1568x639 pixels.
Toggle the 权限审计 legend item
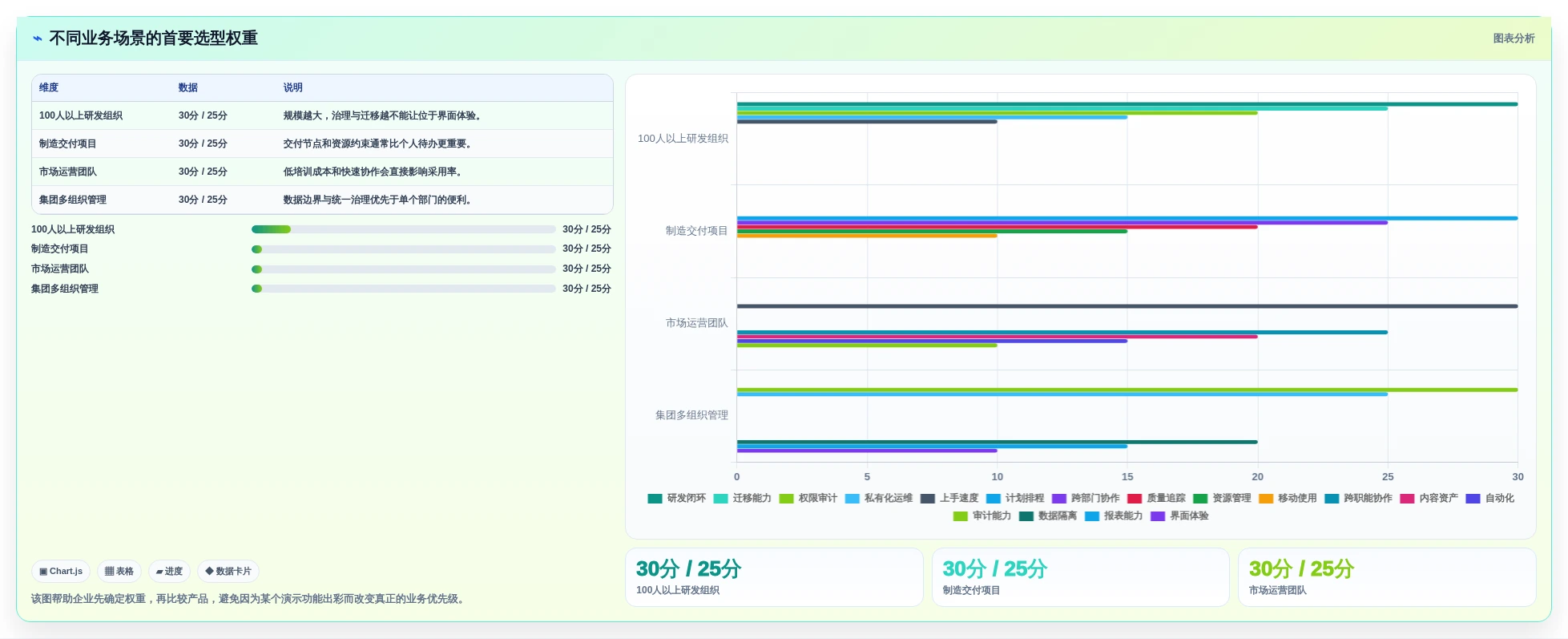[808, 499]
